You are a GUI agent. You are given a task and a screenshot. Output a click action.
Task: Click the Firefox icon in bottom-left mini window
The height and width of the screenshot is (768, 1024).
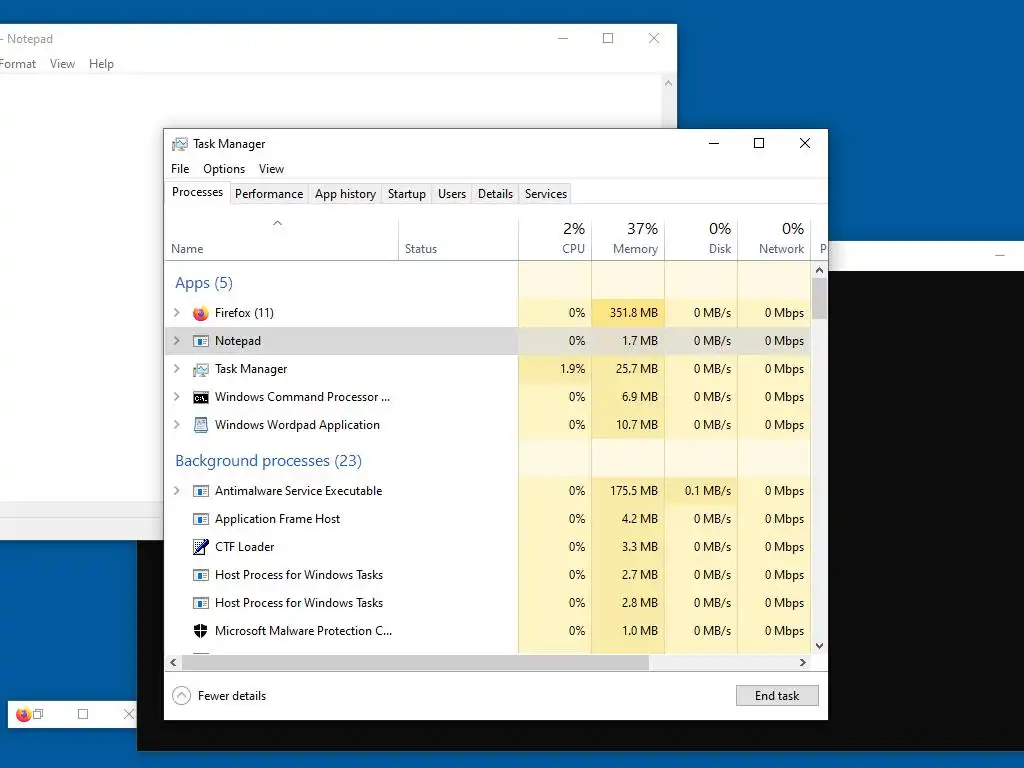[x=24, y=714]
